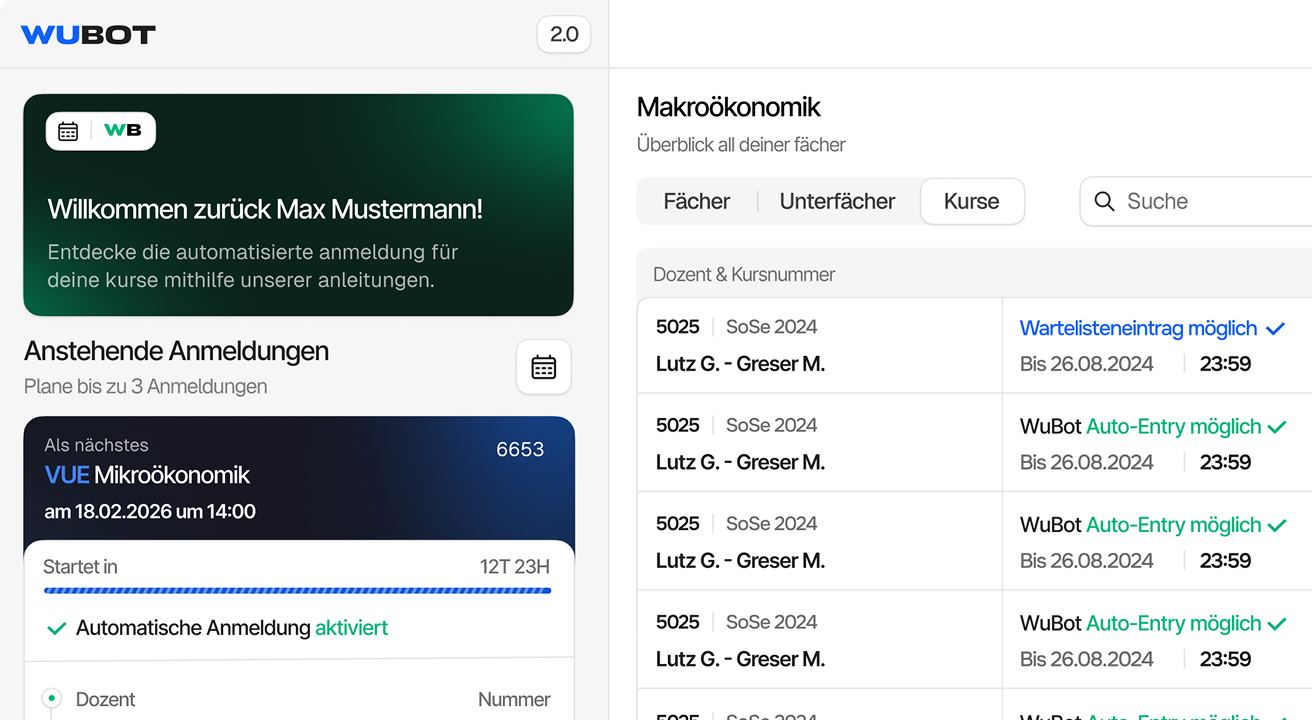Click blue checkmark next to Wartelisteneintrag möglich
The image size is (1312, 720).
(x=1275, y=328)
